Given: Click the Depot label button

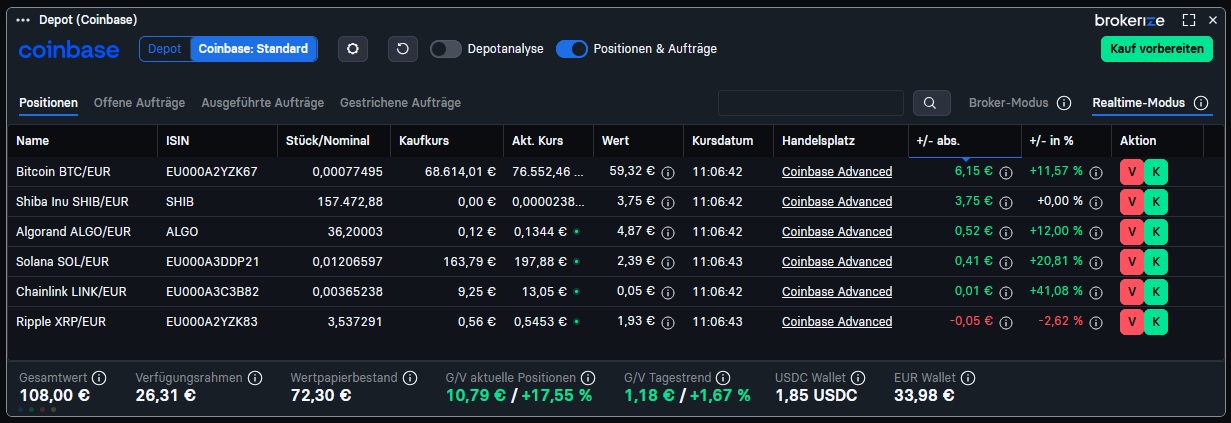Looking at the screenshot, I should click(165, 48).
